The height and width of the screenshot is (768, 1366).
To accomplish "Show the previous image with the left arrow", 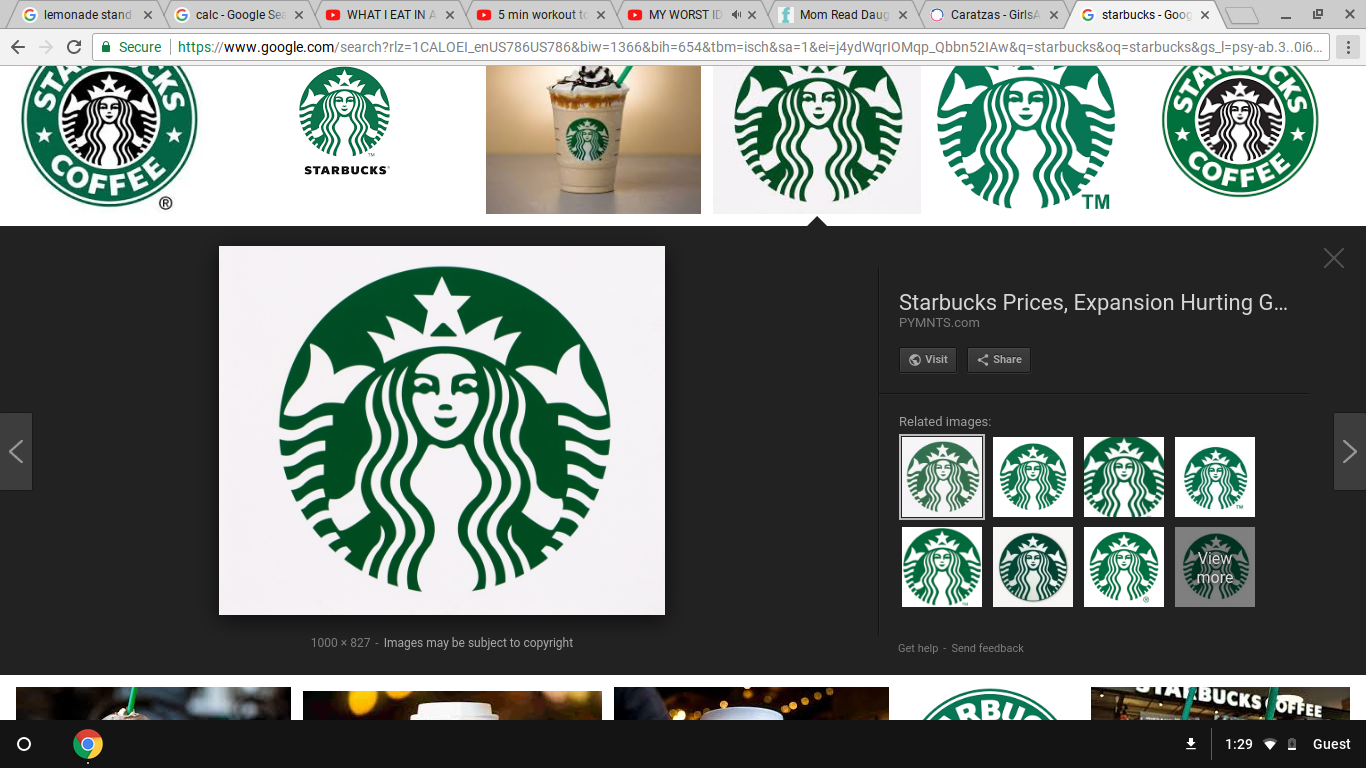I will [x=16, y=451].
